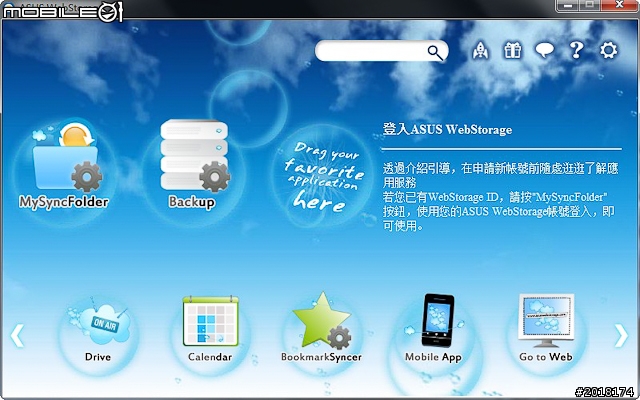Open the Mobile App item
This screenshot has height=400, width=640.
coord(433,328)
